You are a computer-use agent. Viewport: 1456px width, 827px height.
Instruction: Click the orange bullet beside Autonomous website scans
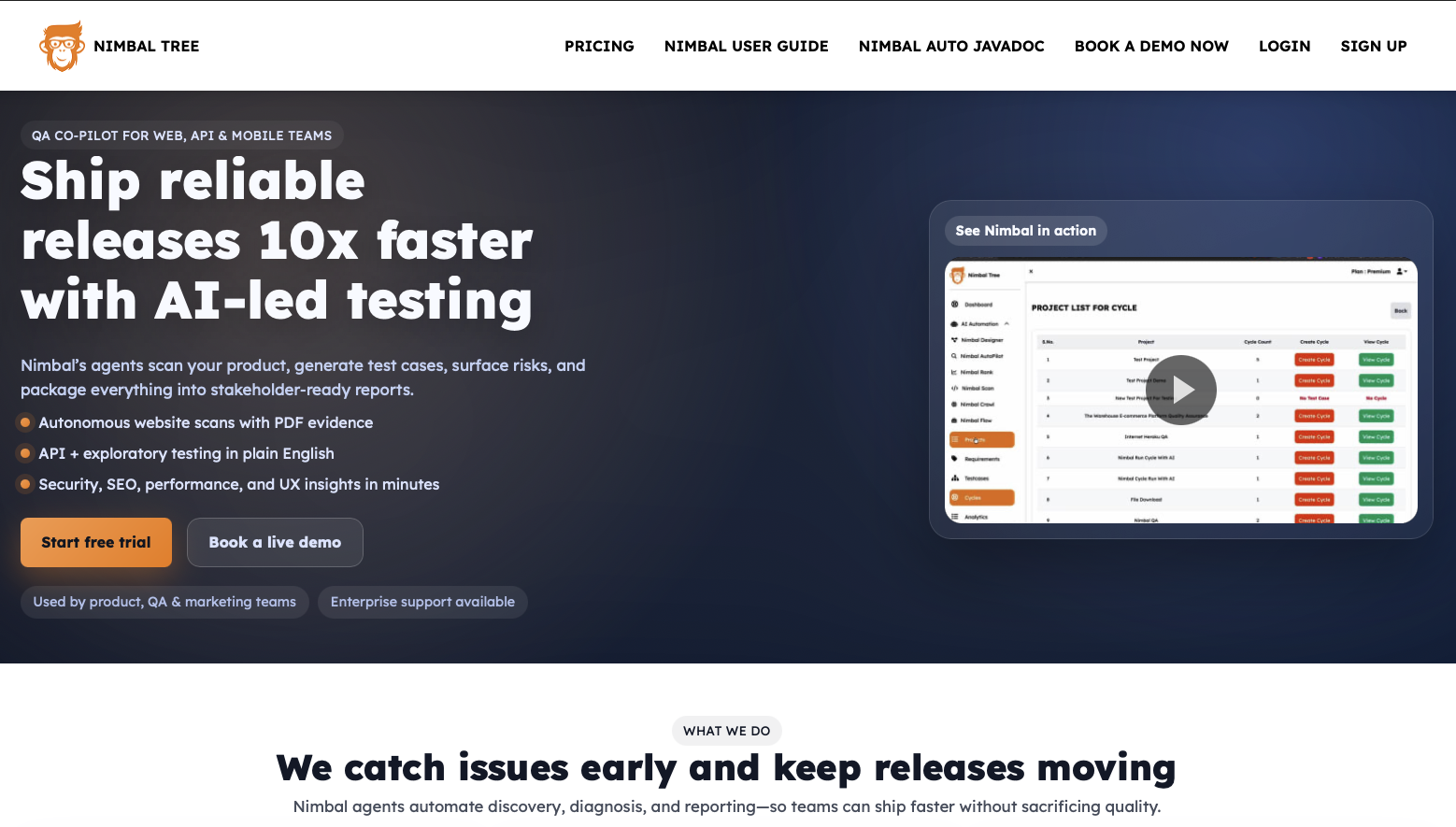25,422
